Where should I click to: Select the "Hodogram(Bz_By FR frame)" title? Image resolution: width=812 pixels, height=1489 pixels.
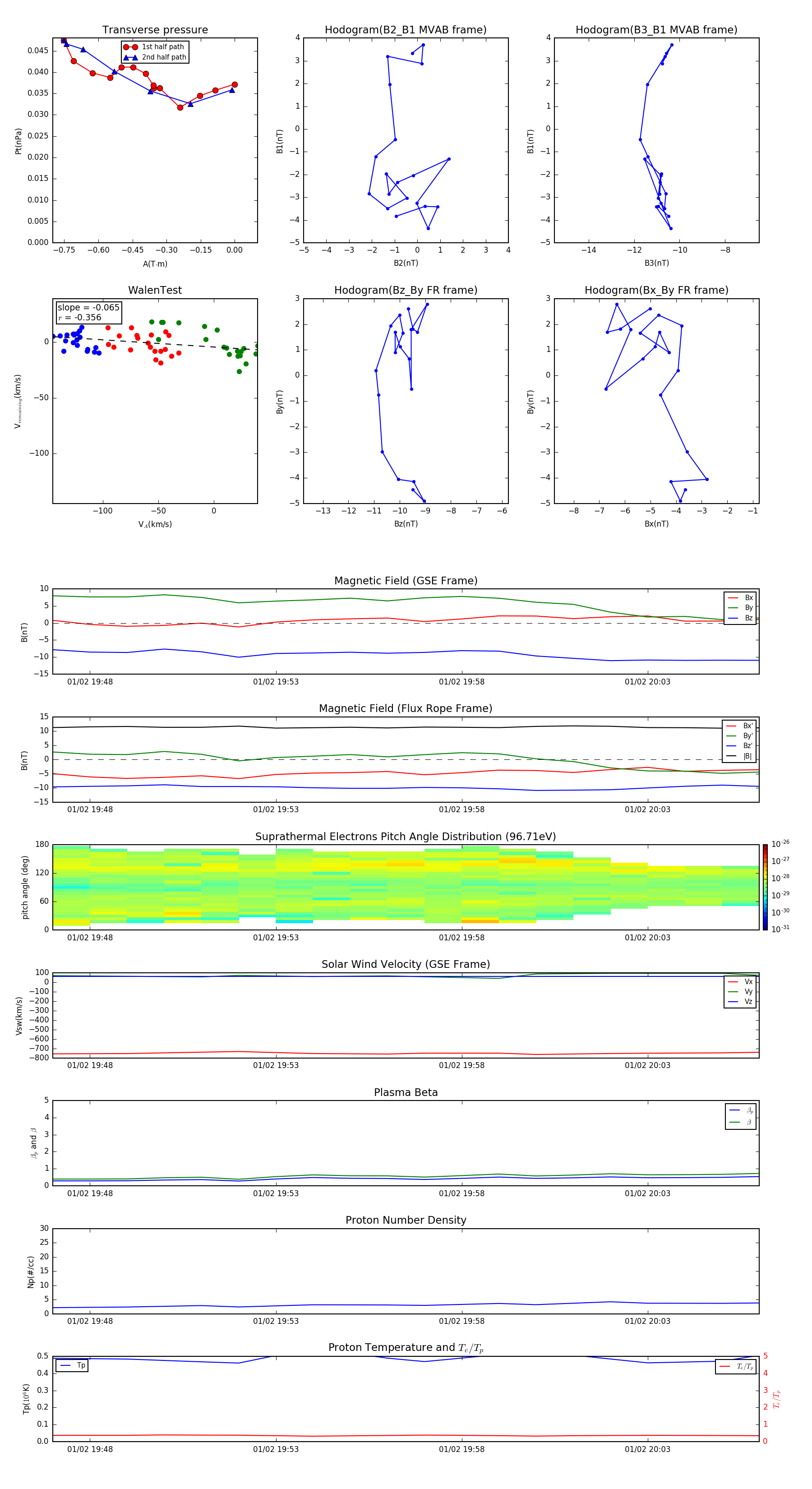pyautogui.click(x=406, y=290)
